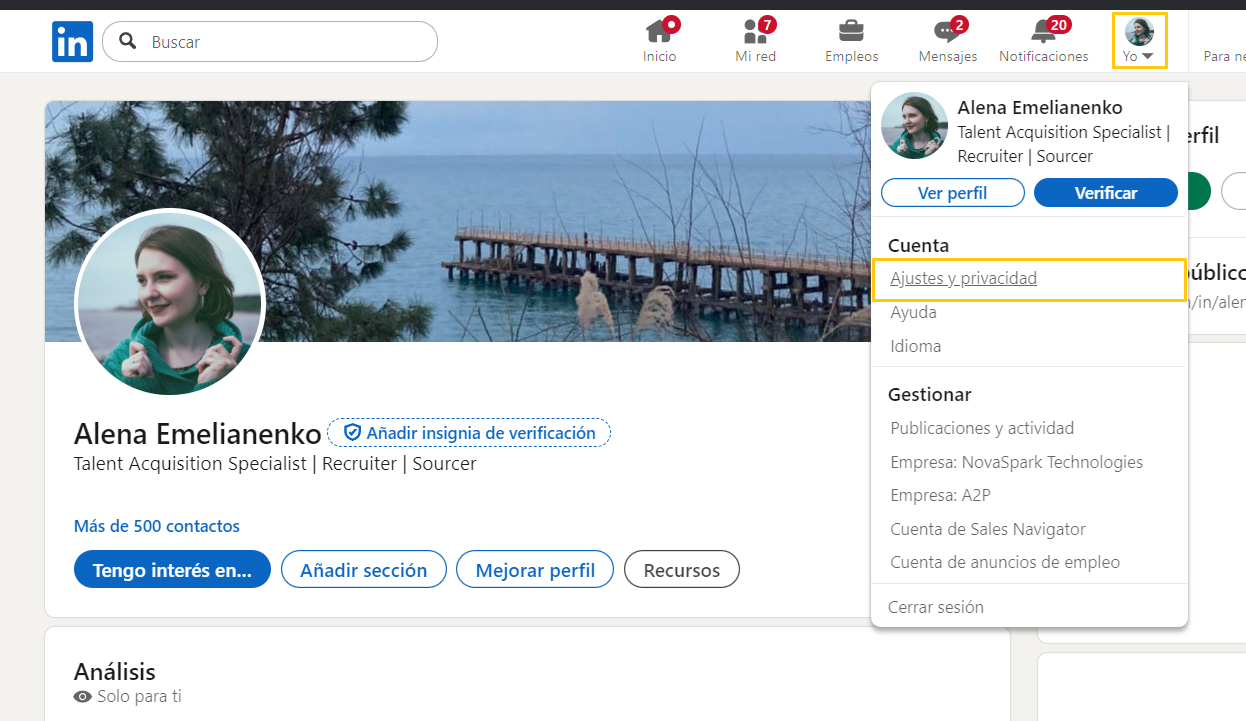Image resolution: width=1246 pixels, height=721 pixels.
Task: Open Mi red network icon
Action: [x=755, y=31]
